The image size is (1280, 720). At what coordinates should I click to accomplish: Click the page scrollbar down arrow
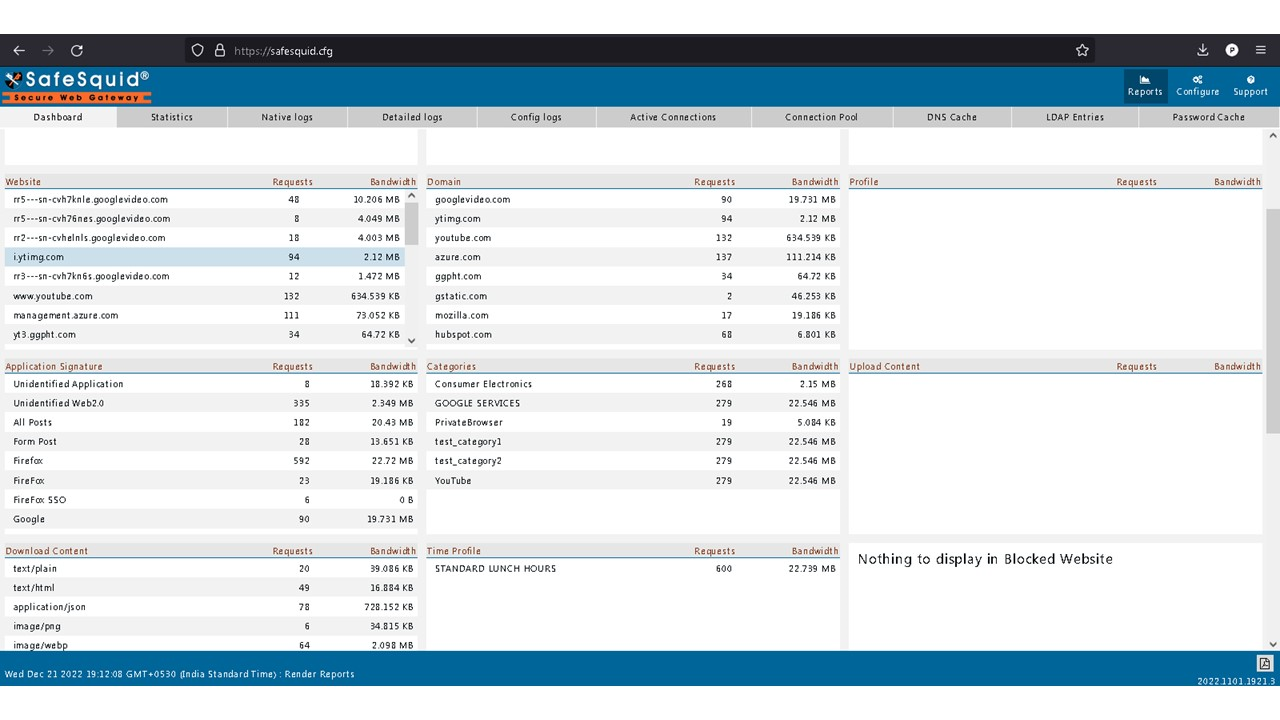[1272, 644]
